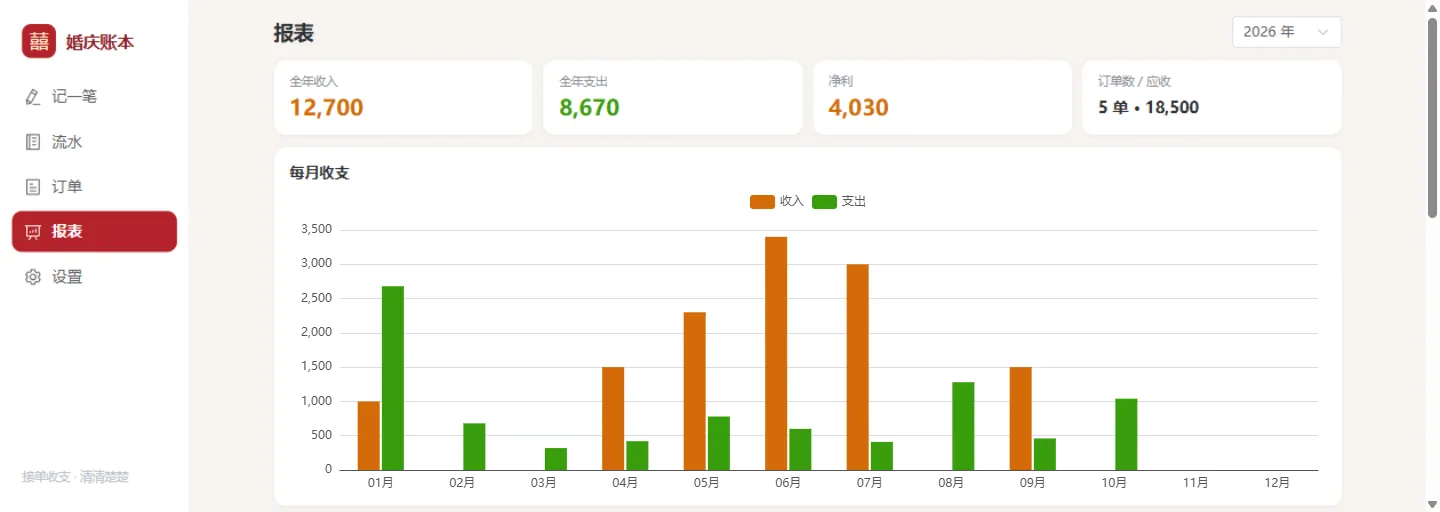Click the 06月 axis label
The width and height of the screenshot is (1440, 512).
point(788,483)
